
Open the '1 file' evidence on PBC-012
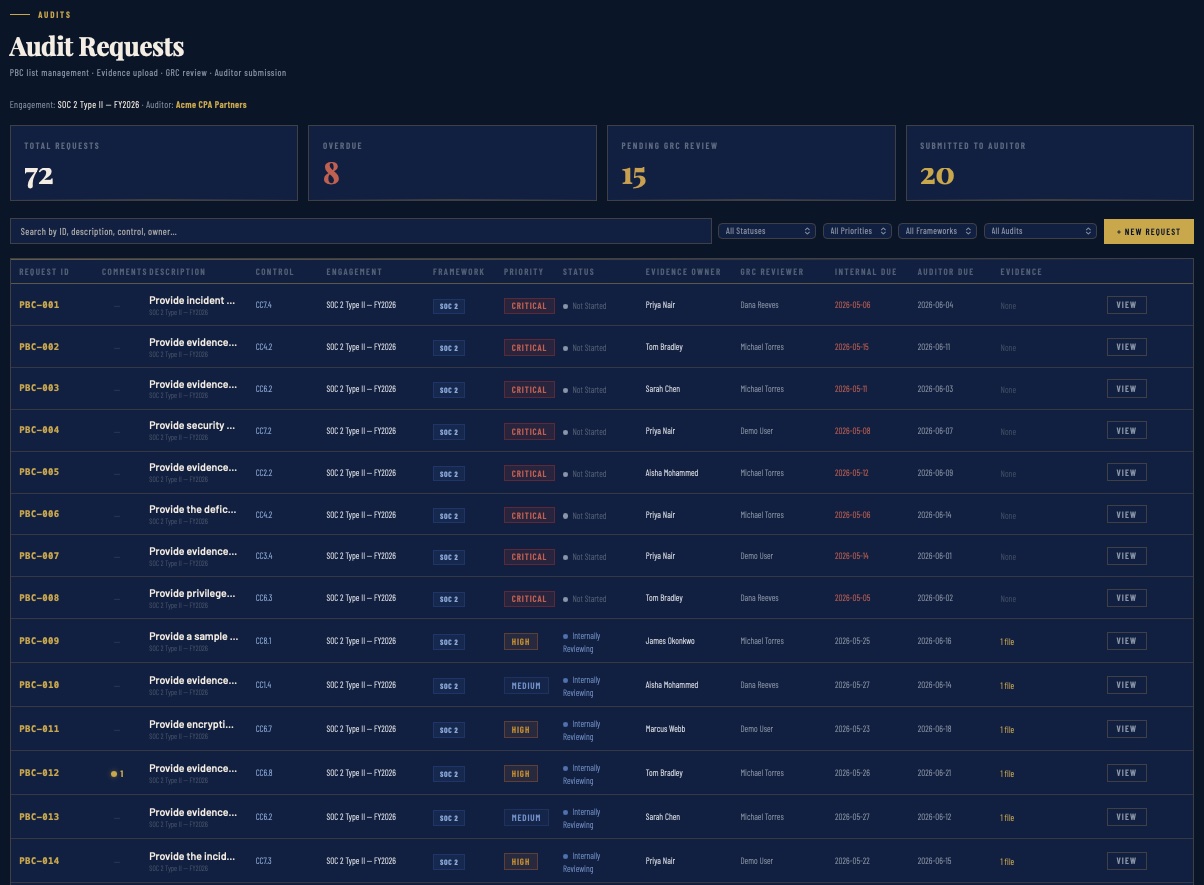[x=1007, y=774]
